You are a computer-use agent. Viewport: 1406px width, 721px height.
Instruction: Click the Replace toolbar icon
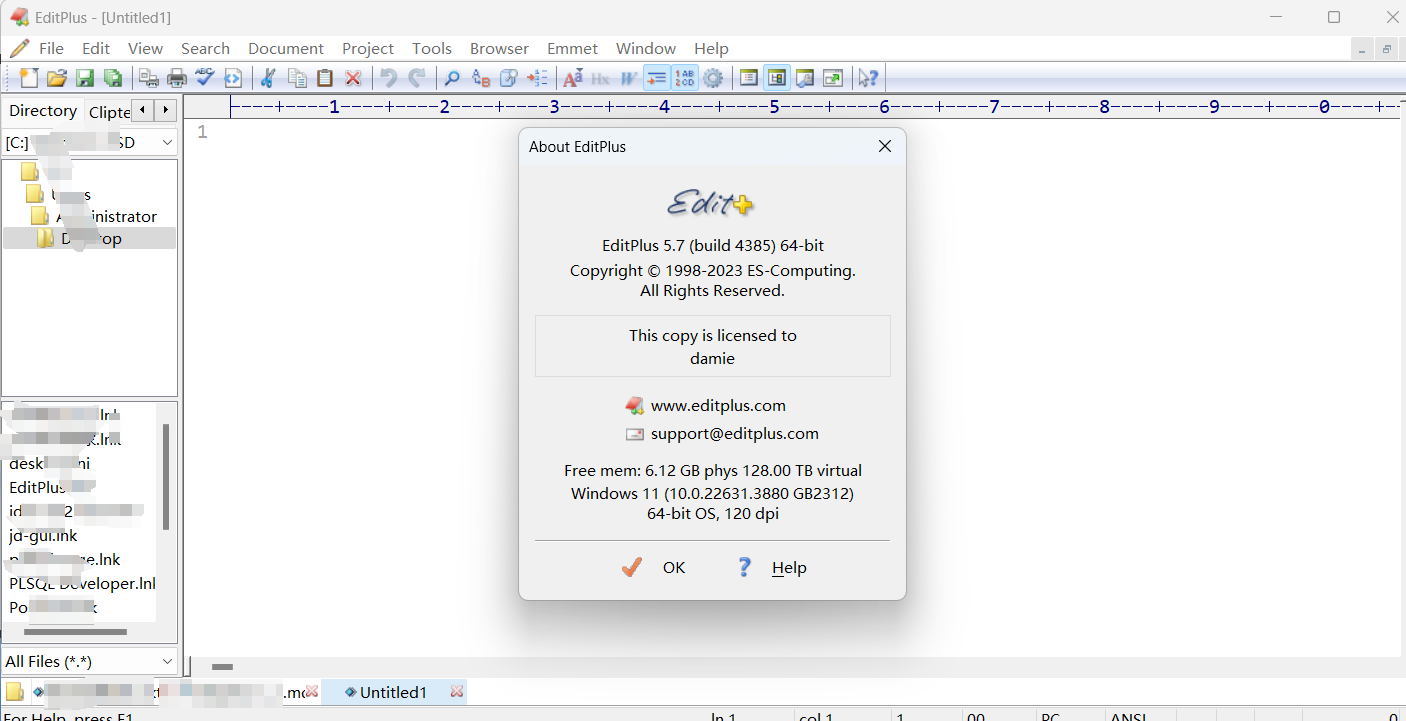(481, 78)
